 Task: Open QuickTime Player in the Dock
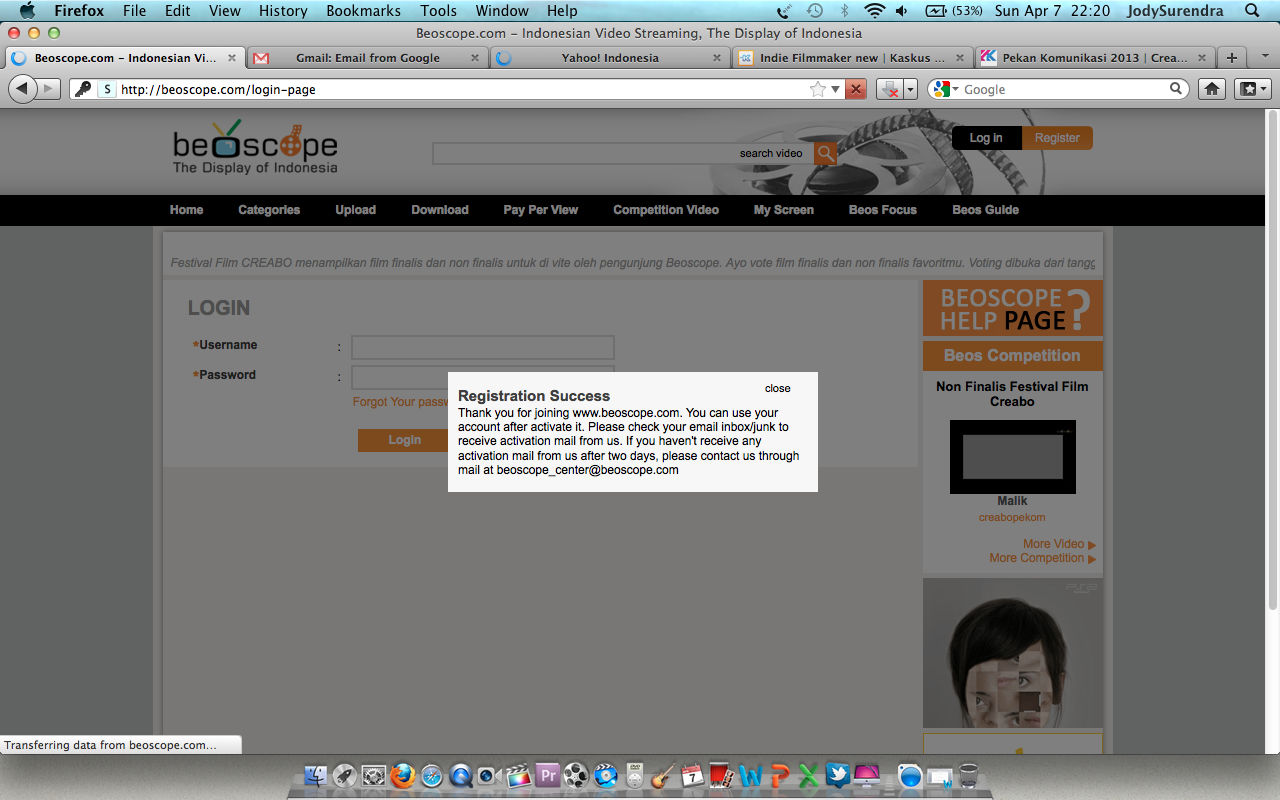[461, 775]
